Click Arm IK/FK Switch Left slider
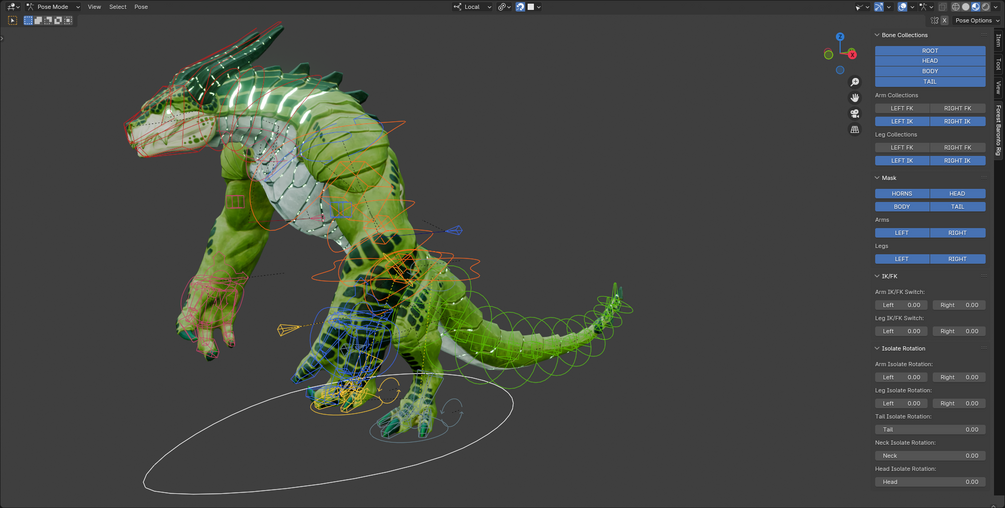The width and height of the screenshot is (1005, 508). pos(902,306)
